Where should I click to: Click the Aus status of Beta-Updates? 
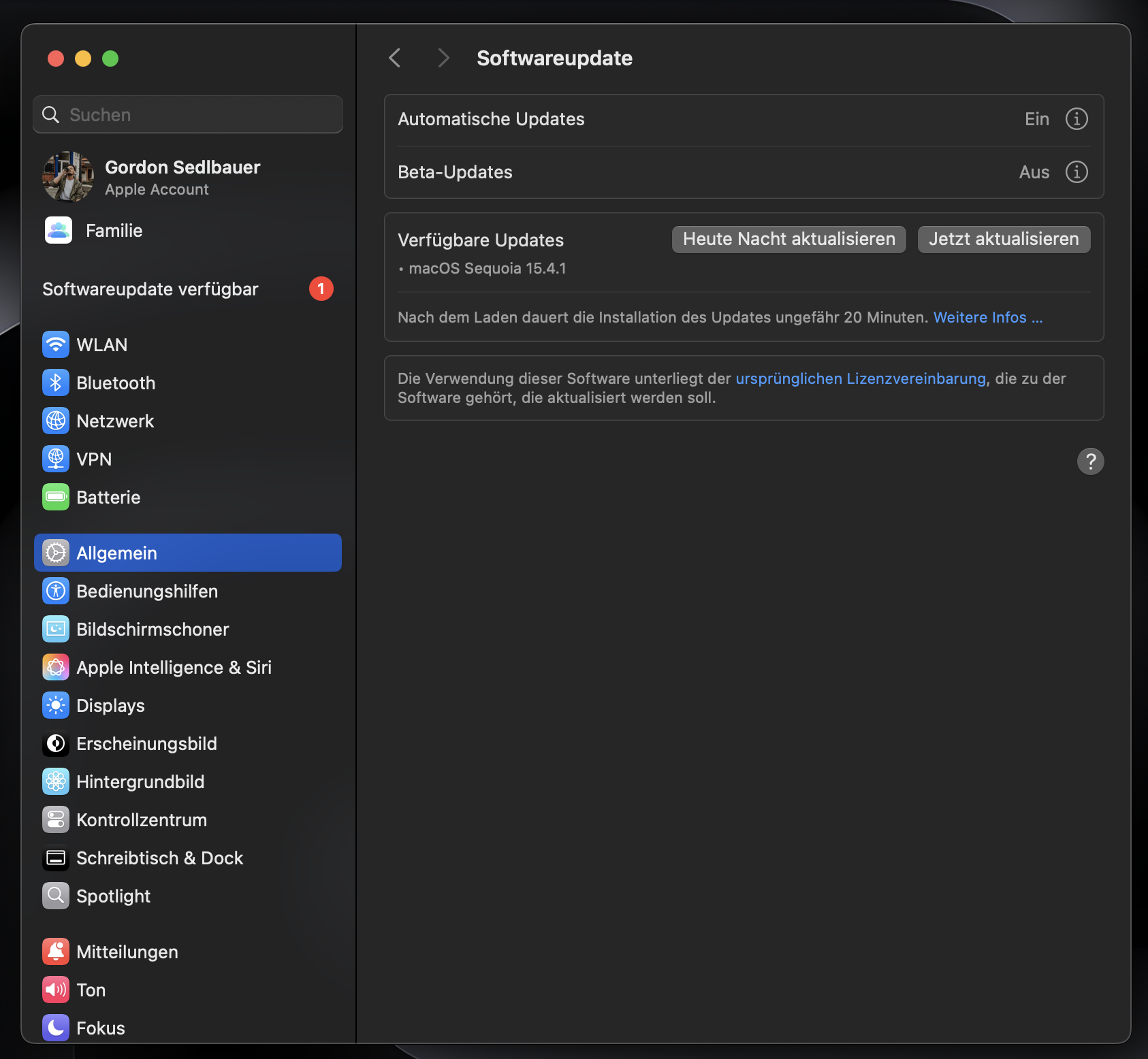pos(1034,172)
